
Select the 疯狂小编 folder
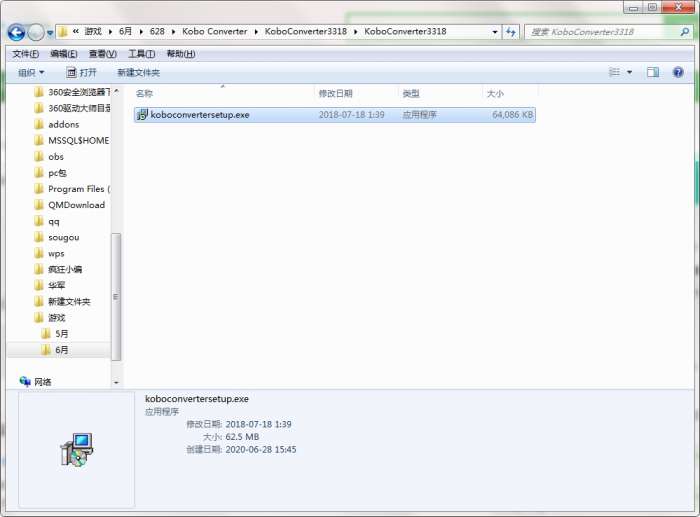tap(58, 269)
